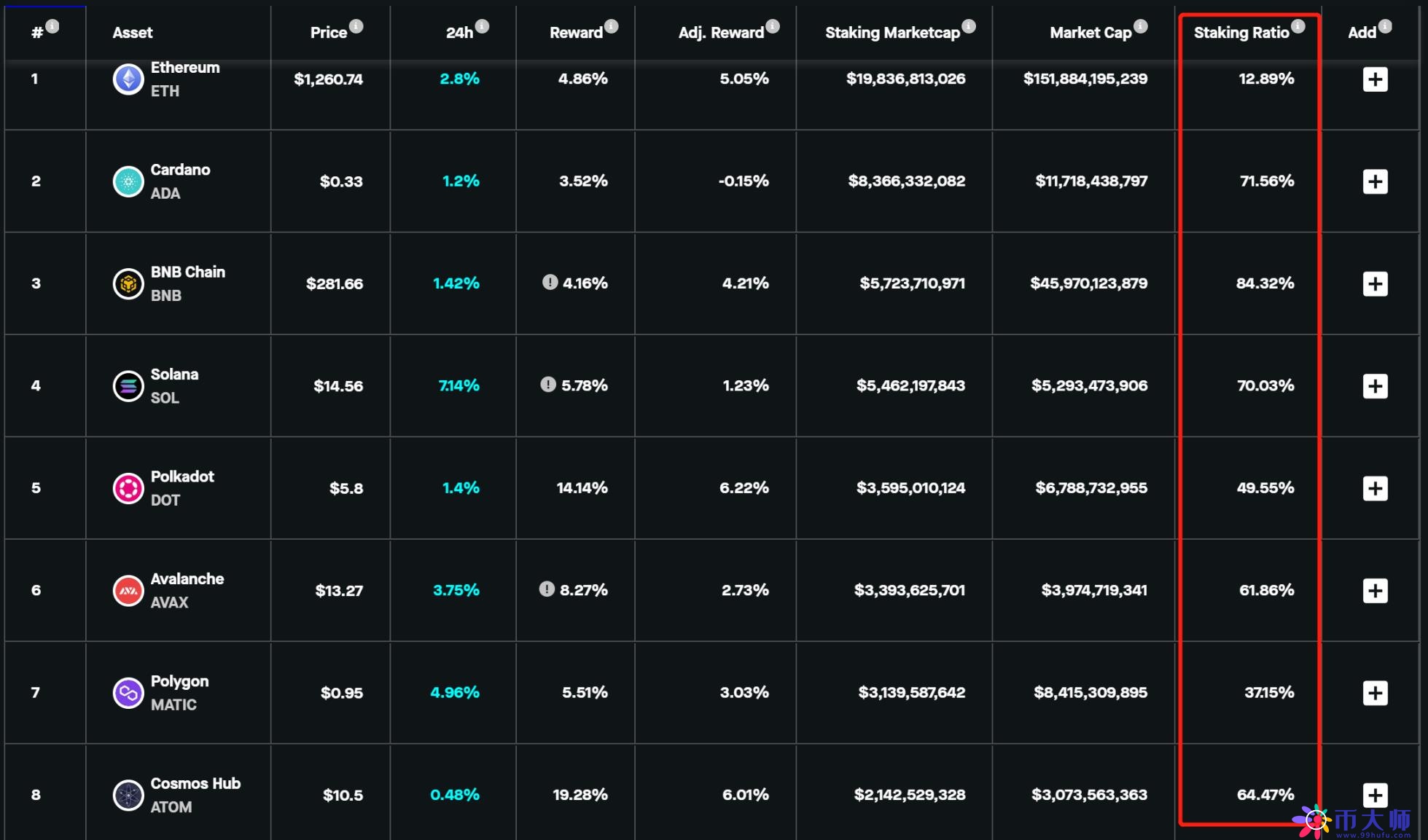Click info icon next to Staking Ratio header

click(x=1298, y=27)
